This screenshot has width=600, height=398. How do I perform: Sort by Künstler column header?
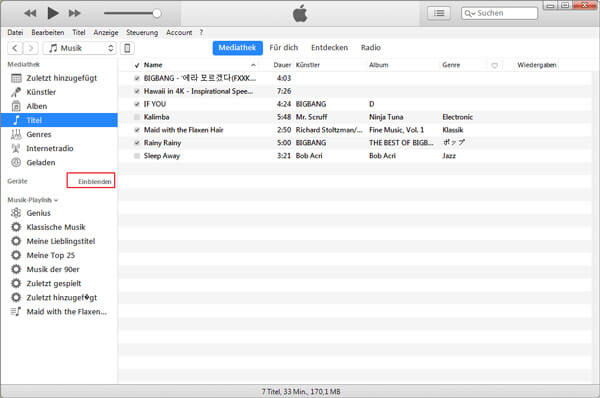pos(308,65)
